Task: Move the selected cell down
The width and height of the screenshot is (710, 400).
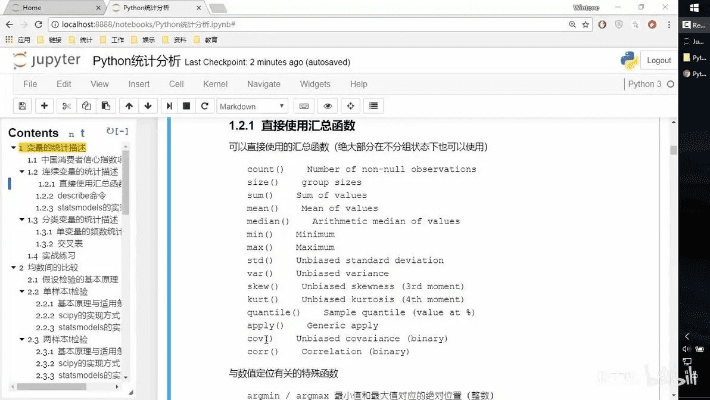Action: click(x=148, y=106)
